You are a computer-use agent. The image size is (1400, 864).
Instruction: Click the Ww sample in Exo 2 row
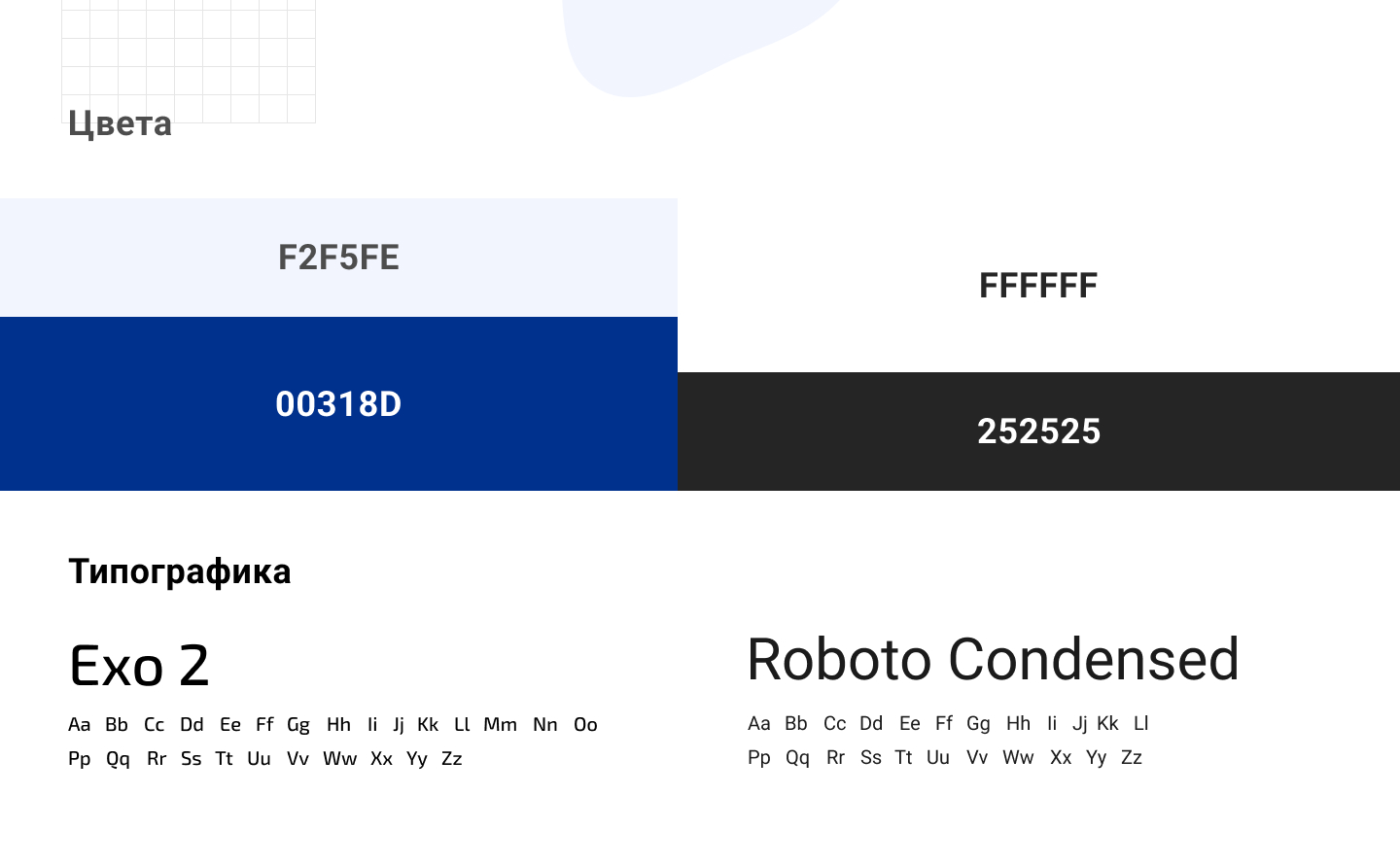[x=340, y=758]
